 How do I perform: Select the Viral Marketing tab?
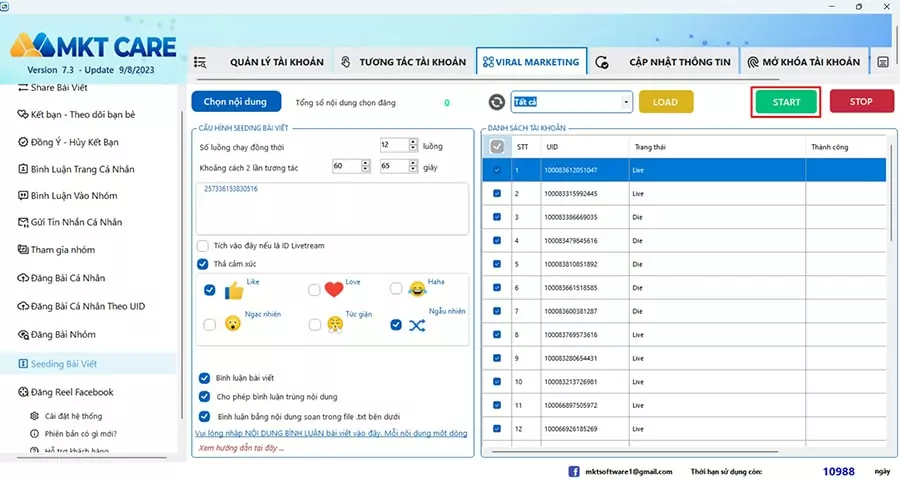pos(531,61)
